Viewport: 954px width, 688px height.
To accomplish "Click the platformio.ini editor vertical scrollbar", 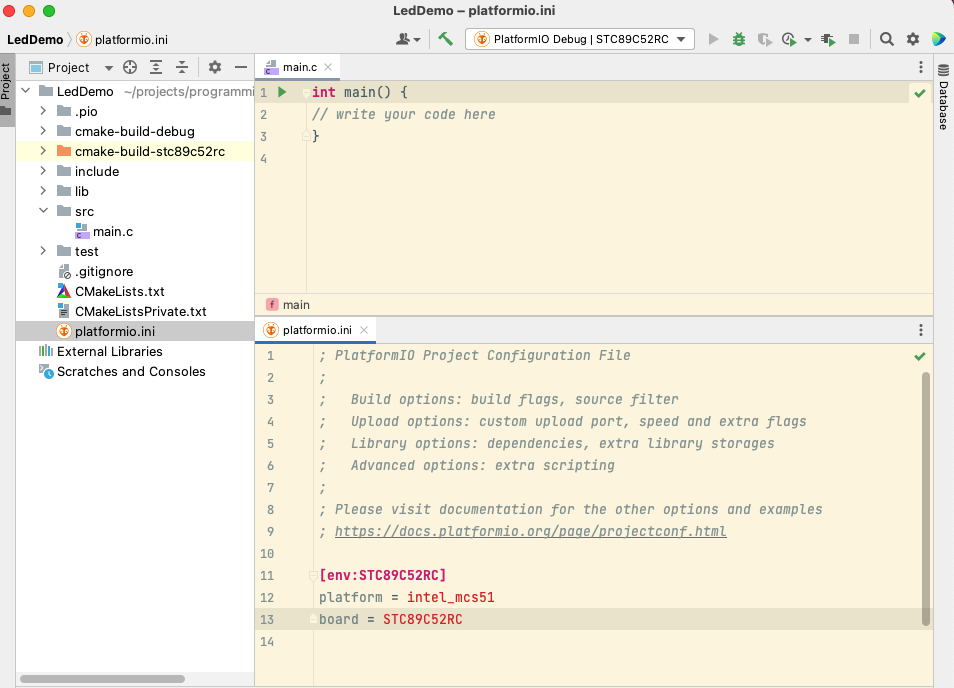I will point(925,498).
